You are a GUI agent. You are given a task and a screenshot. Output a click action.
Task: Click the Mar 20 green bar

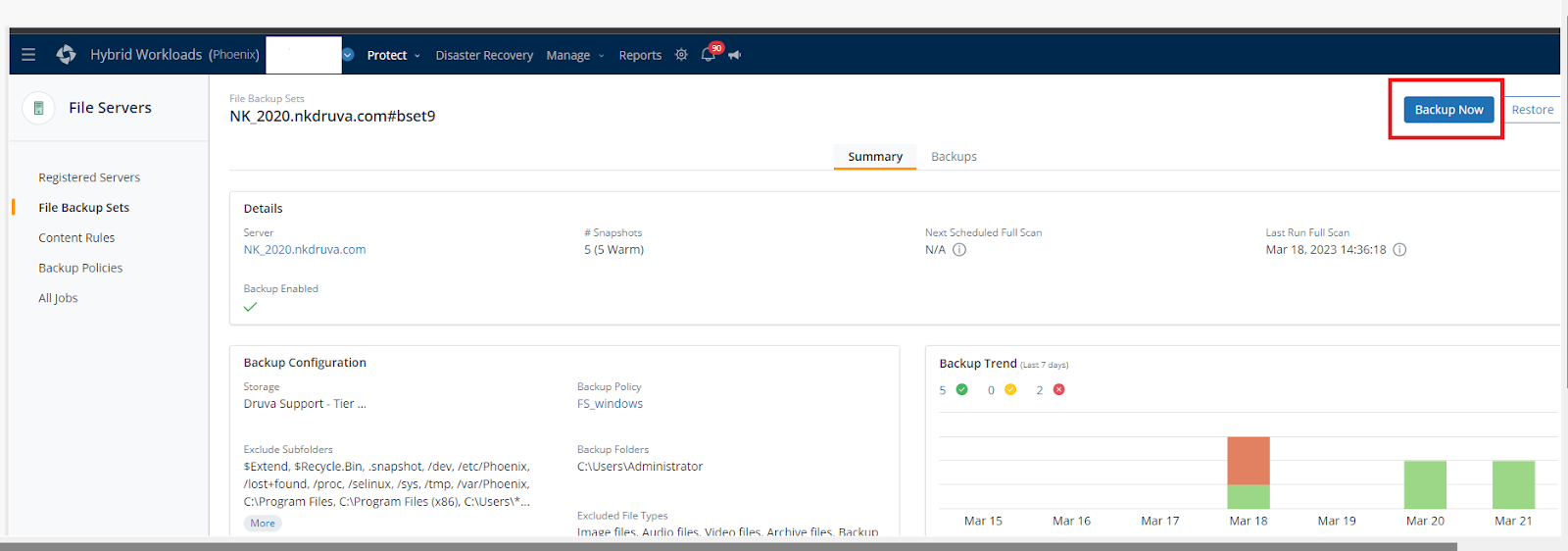pos(1425,484)
